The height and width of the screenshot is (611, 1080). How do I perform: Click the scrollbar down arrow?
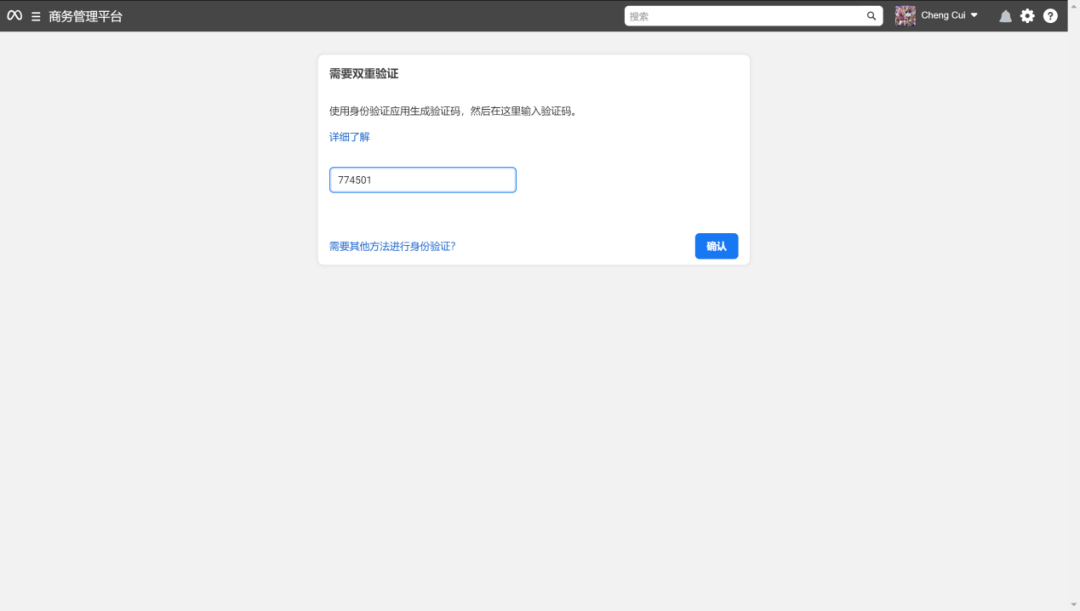1073,603
